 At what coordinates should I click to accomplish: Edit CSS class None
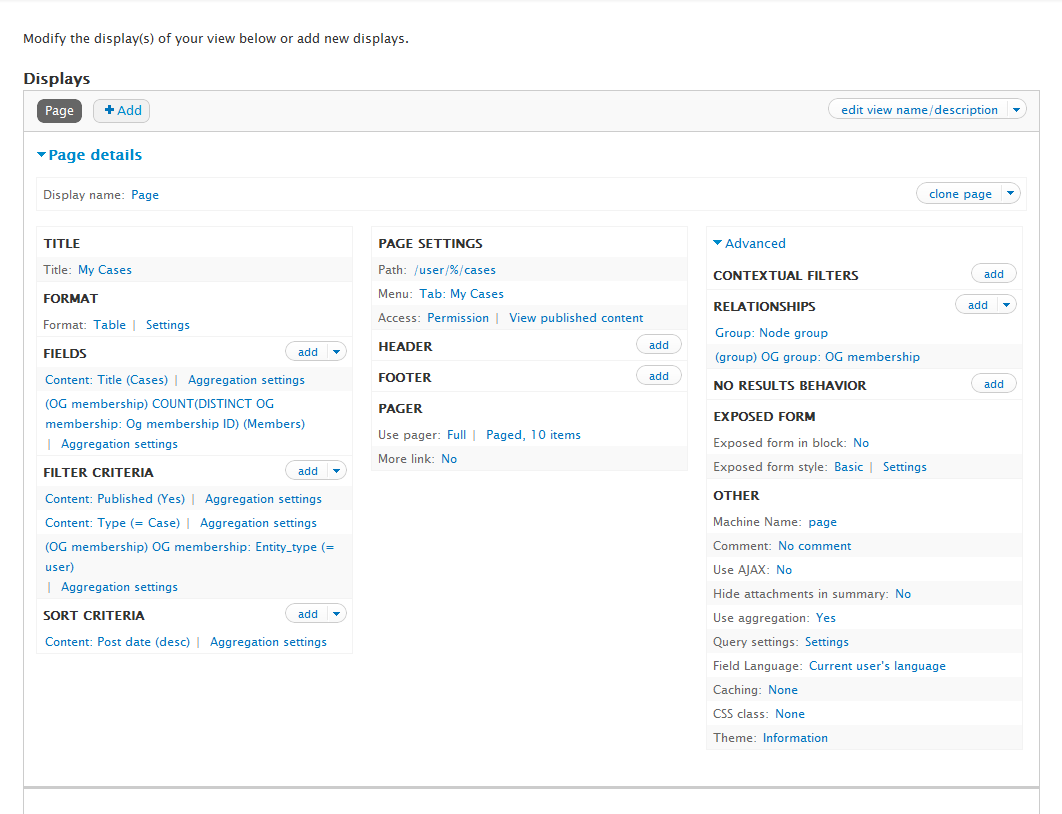pyautogui.click(x=790, y=714)
